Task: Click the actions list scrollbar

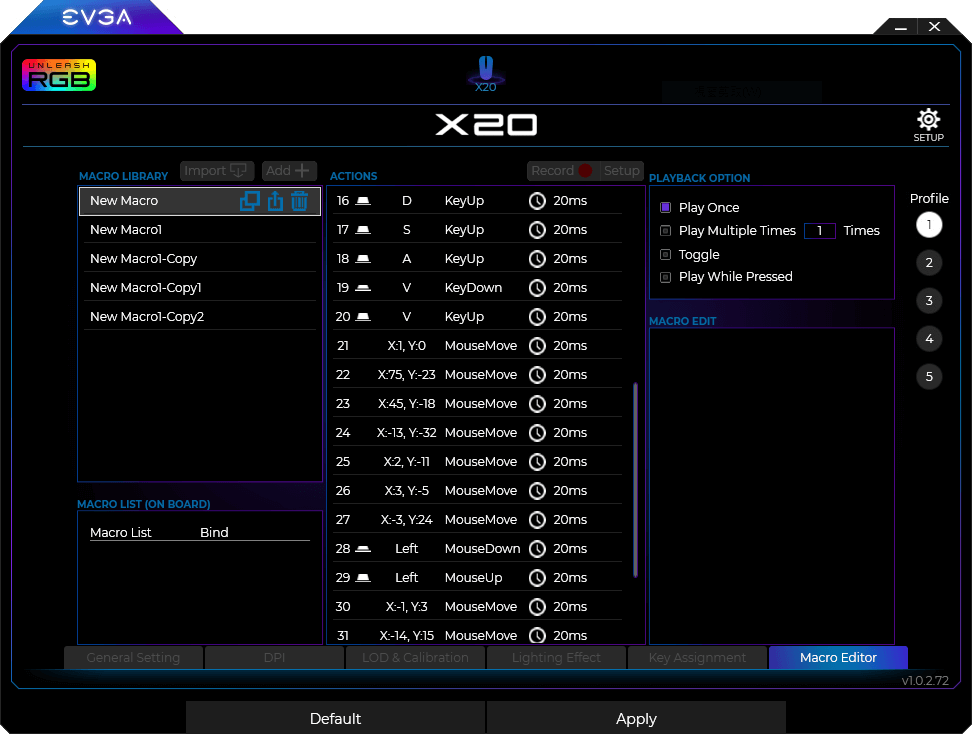Action: click(x=635, y=480)
